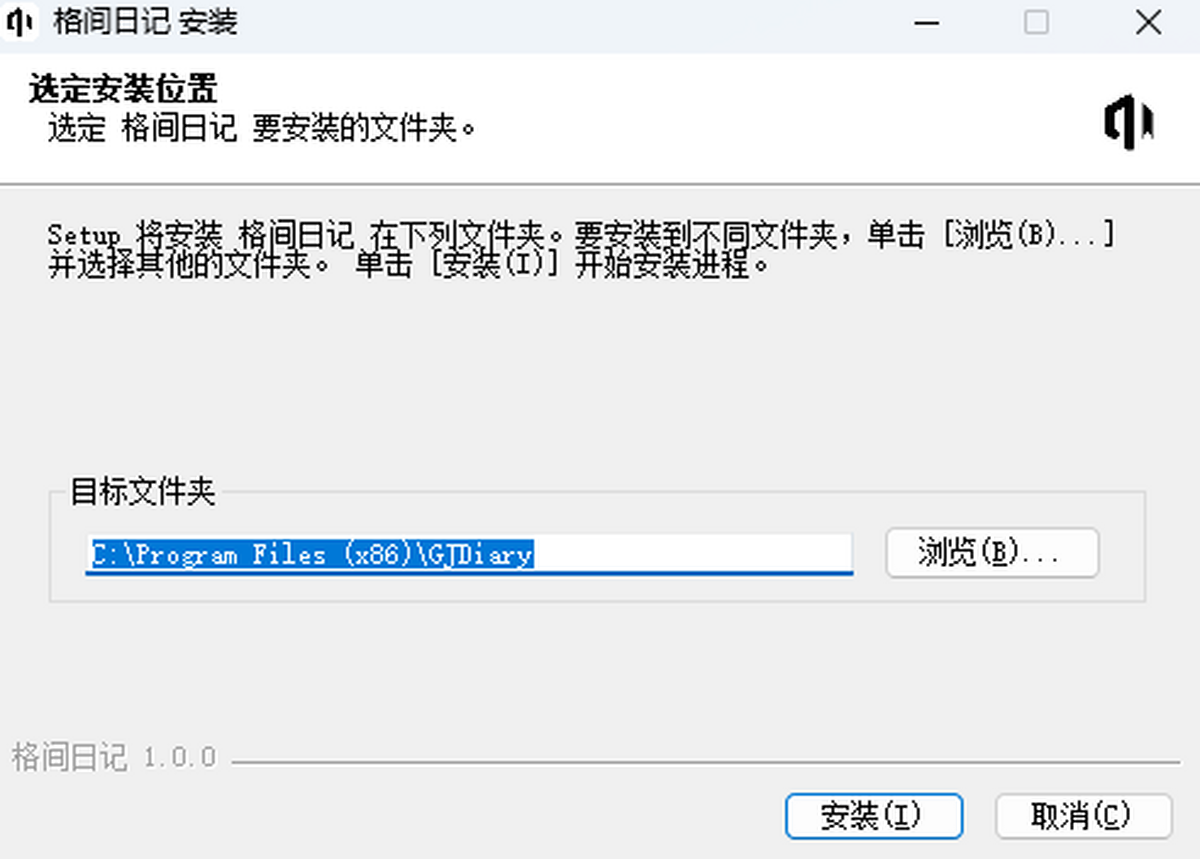Click the 格间日记 安装 window title text
This screenshot has height=859, width=1200.
tap(145, 22)
